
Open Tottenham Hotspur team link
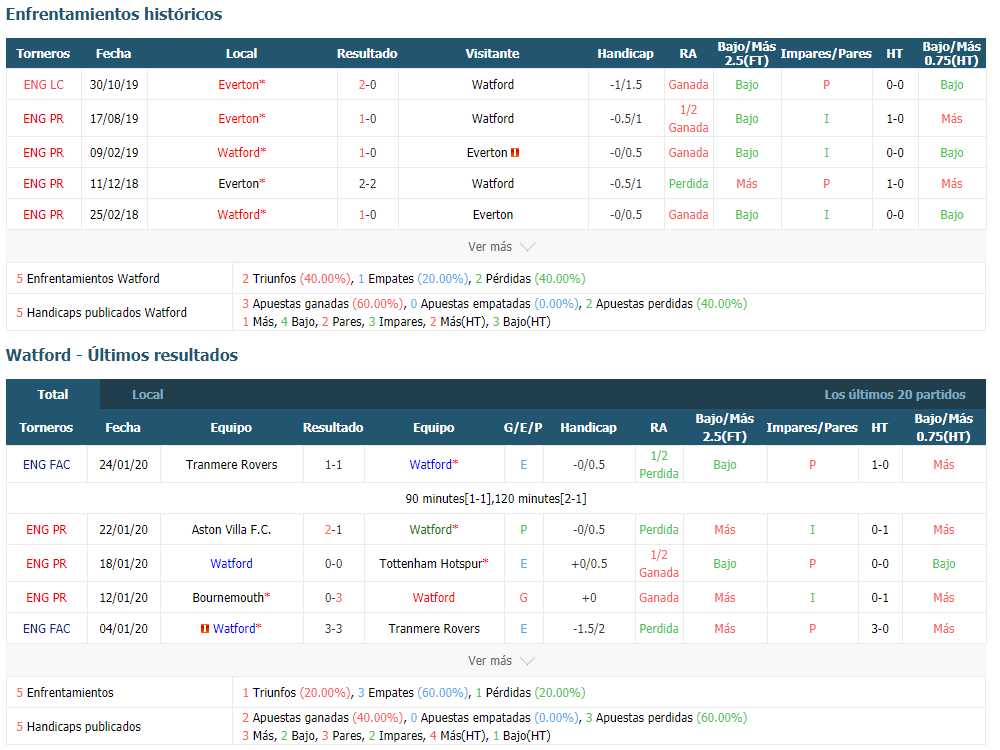(434, 564)
